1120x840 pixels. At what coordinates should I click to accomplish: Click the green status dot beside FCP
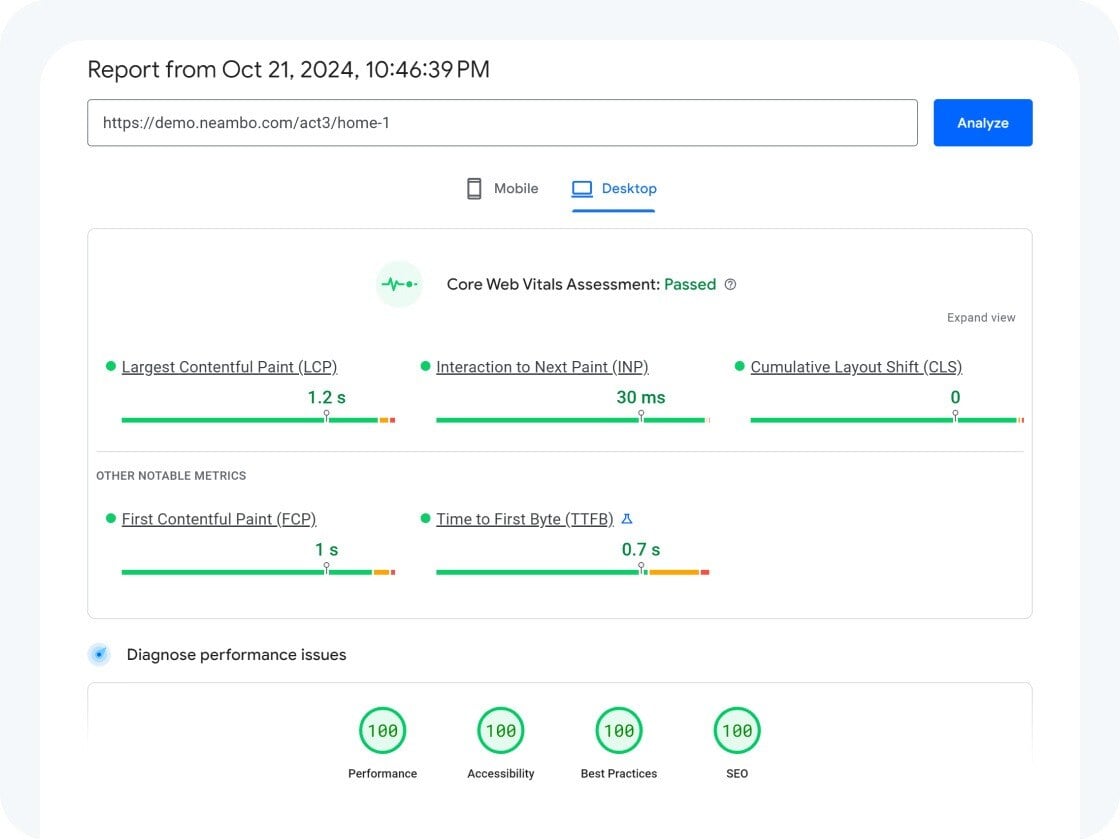(111, 519)
